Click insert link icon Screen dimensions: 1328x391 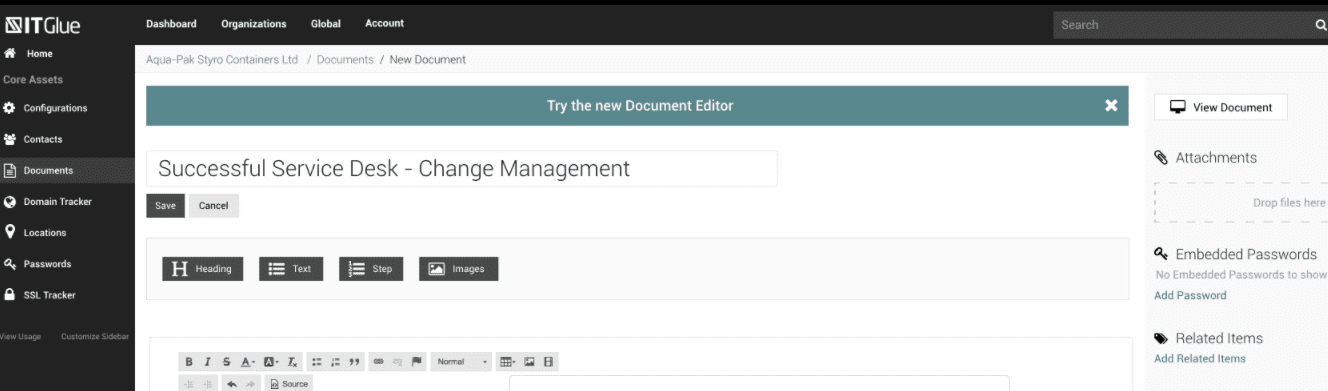point(379,362)
